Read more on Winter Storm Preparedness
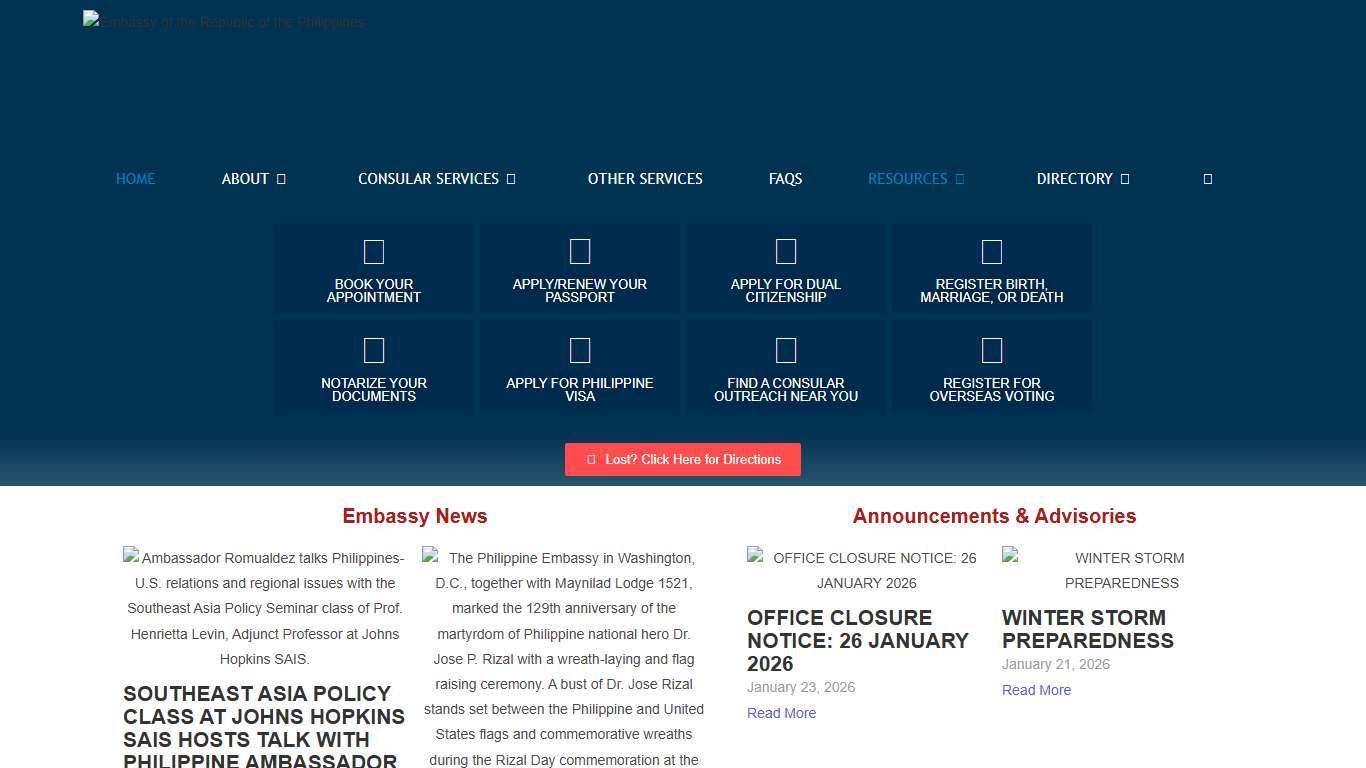The width and height of the screenshot is (1366, 768). point(1036,690)
